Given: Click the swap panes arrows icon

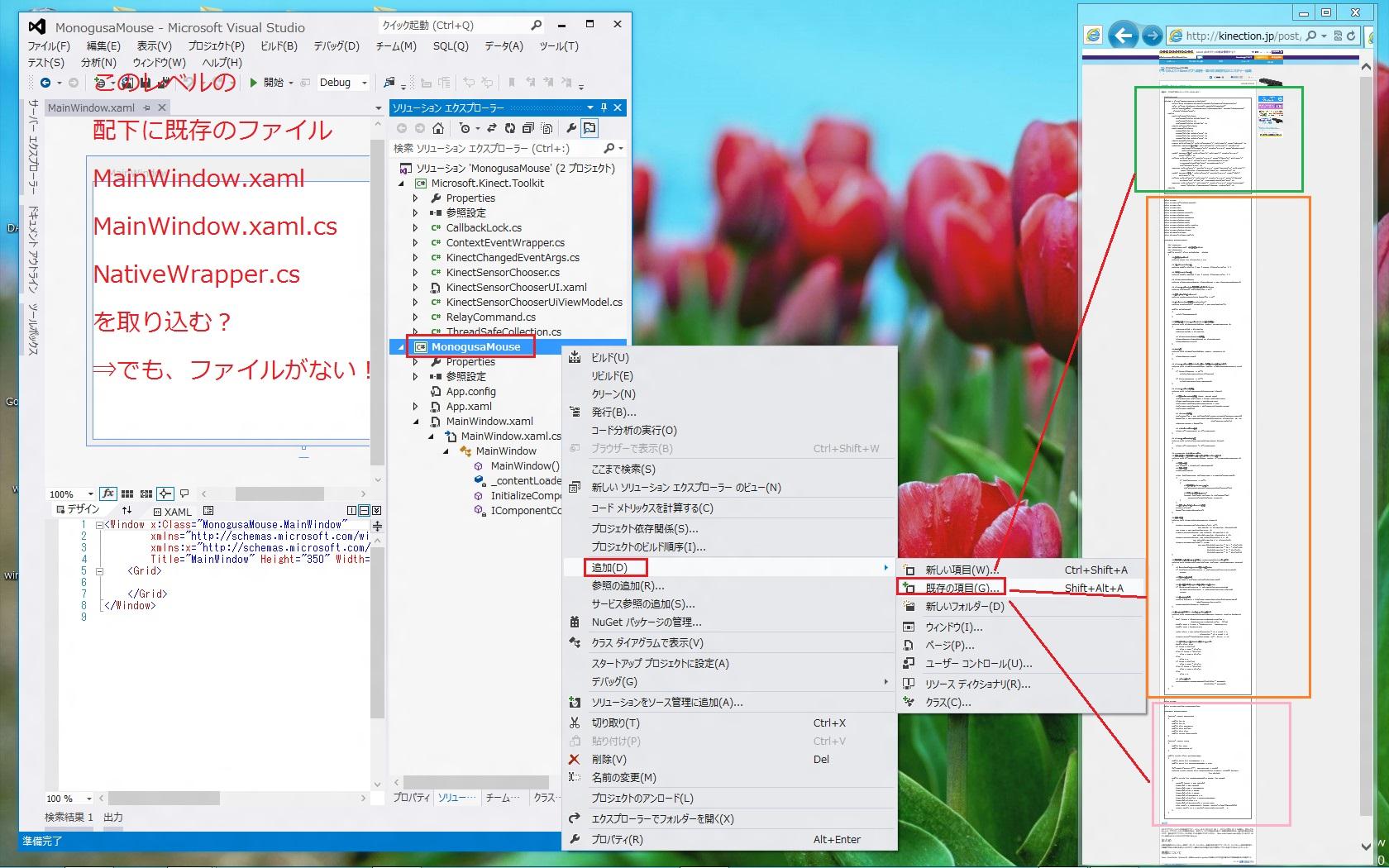Looking at the screenshot, I should click(x=126, y=511).
